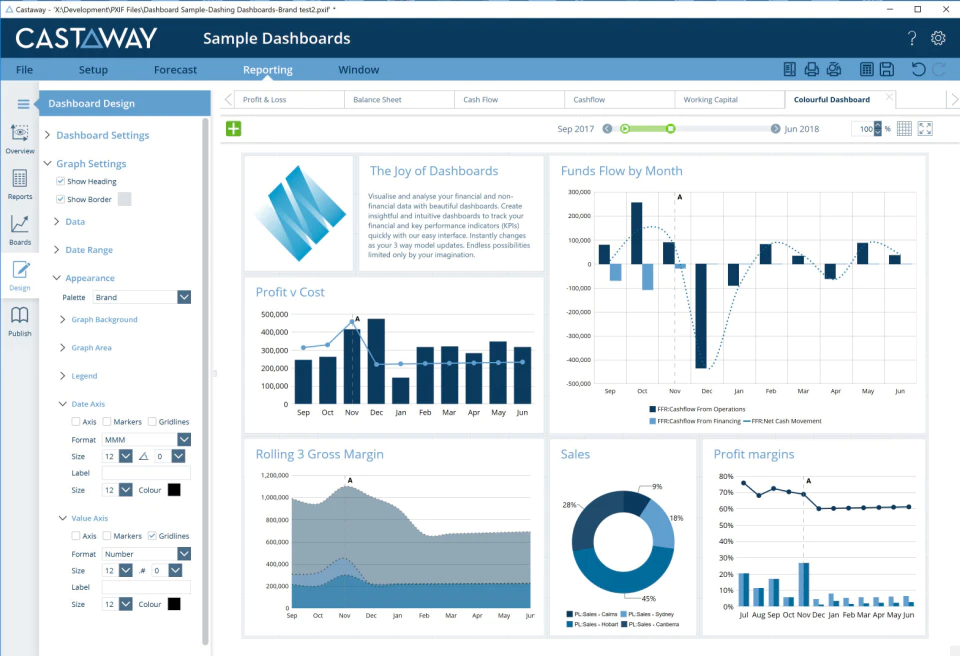Open the Boards sidebar icon
Viewport: 960px width, 656px height.
(x=20, y=230)
